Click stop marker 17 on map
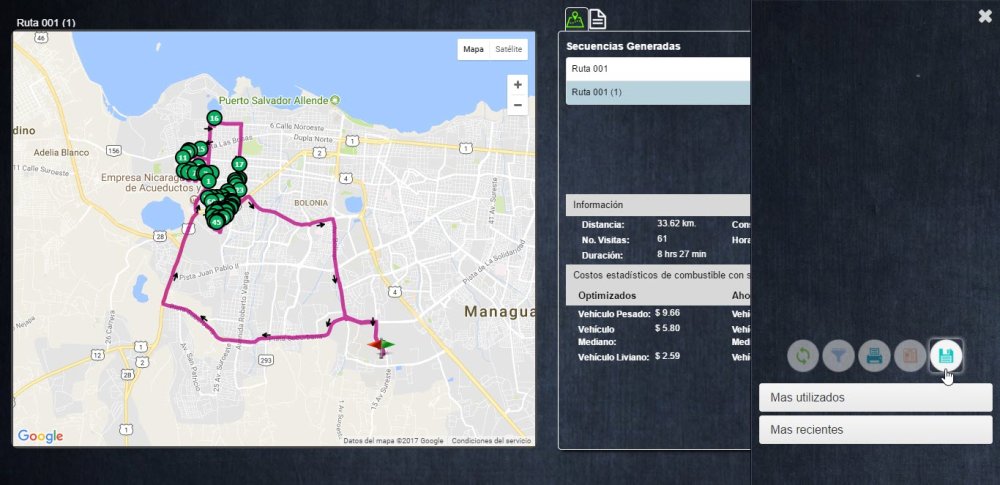This screenshot has width=1000, height=485. (239, 164)
